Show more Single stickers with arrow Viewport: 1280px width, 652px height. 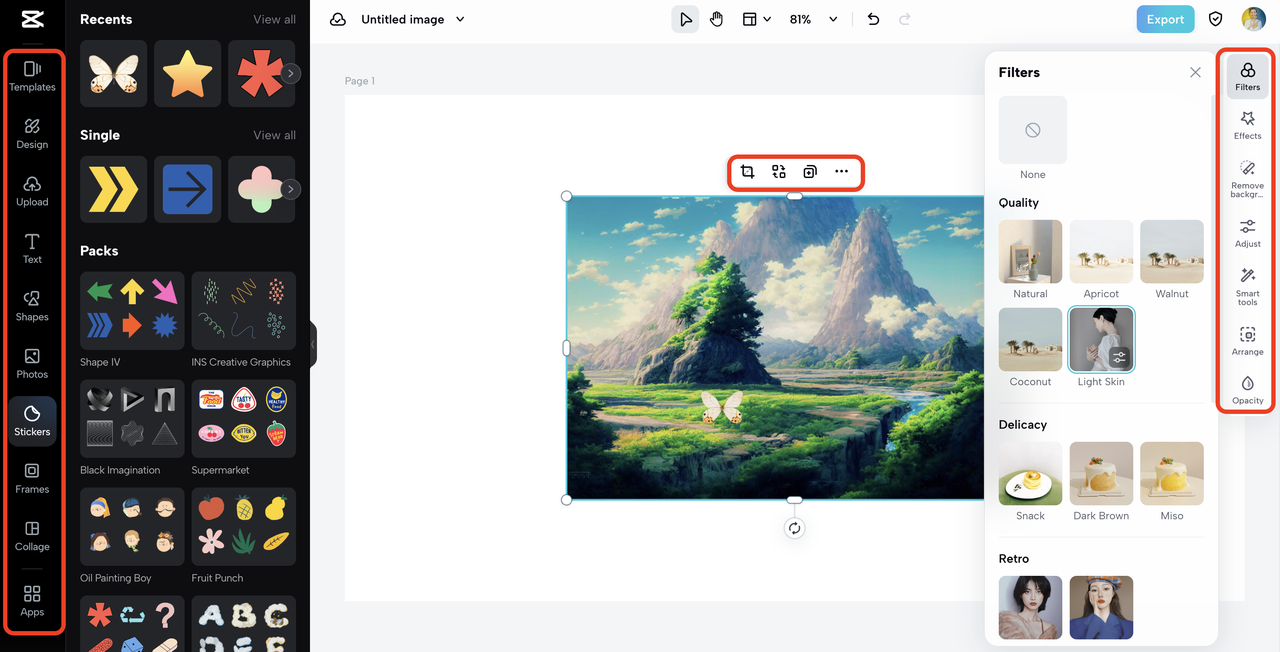click(291, 189)
